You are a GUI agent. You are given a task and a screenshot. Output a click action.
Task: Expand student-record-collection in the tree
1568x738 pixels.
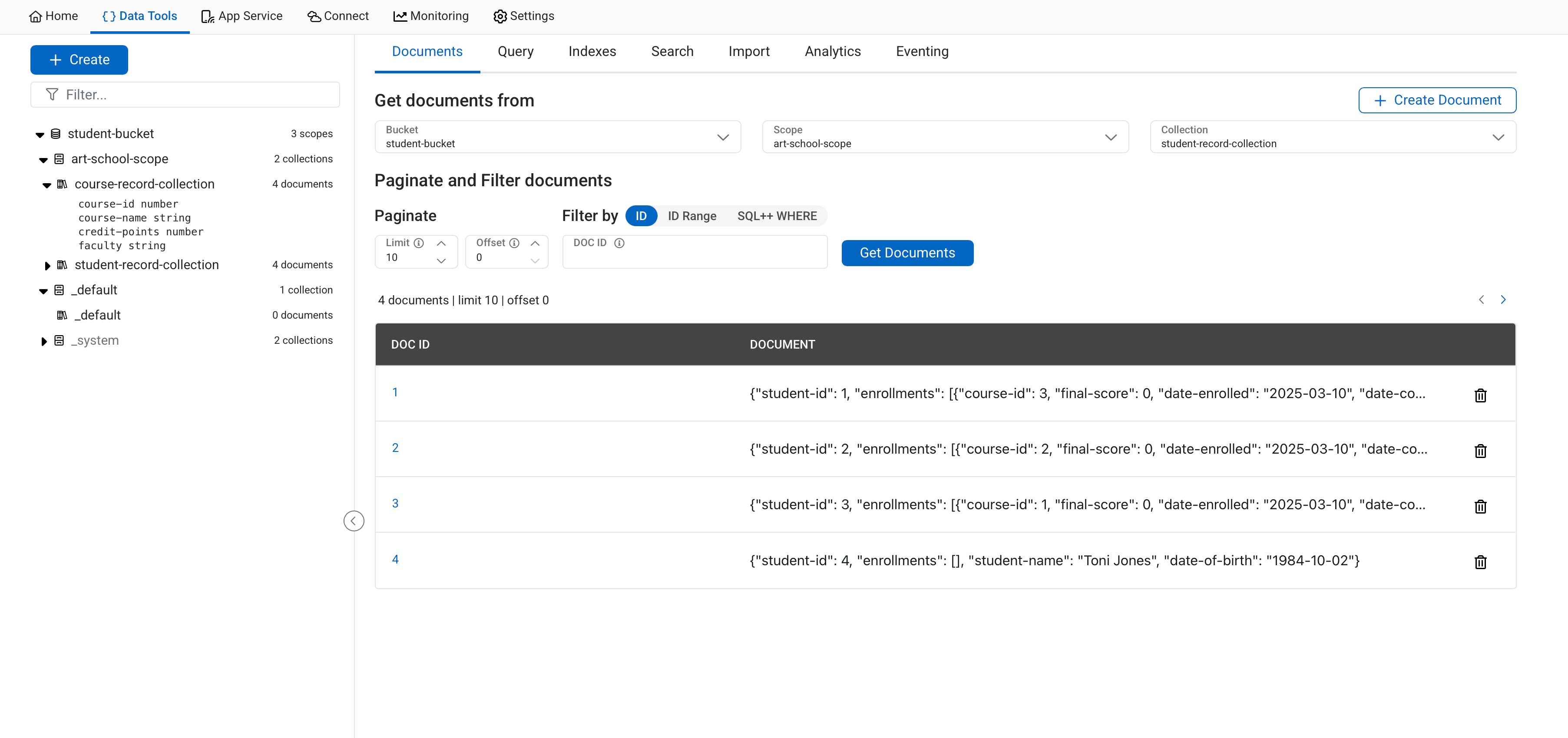tap(47, 265)
